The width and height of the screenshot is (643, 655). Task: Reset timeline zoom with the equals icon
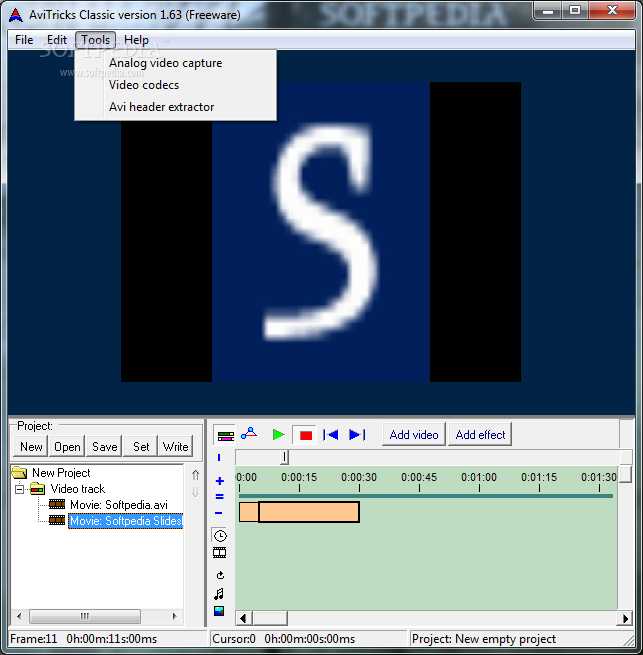coord(220,497)
